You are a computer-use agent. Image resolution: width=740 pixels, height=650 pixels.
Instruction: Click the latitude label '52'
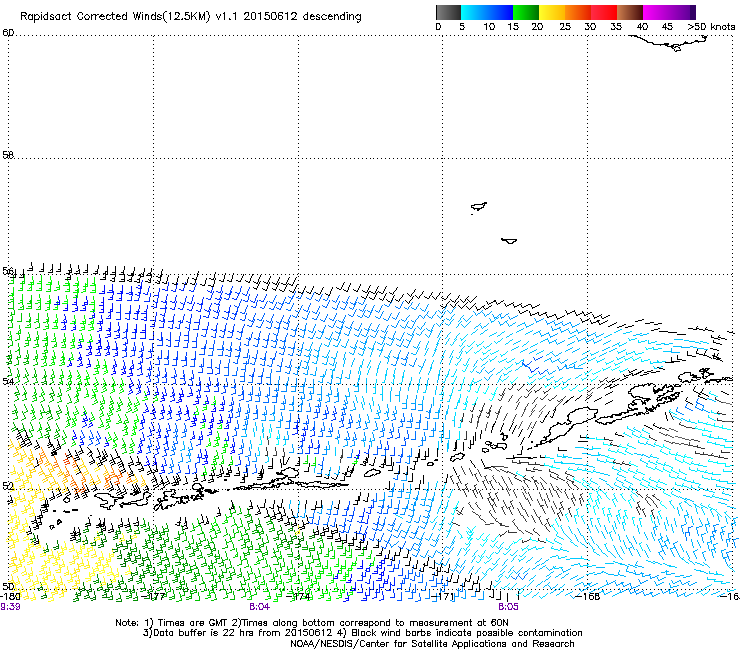(8, 486)
